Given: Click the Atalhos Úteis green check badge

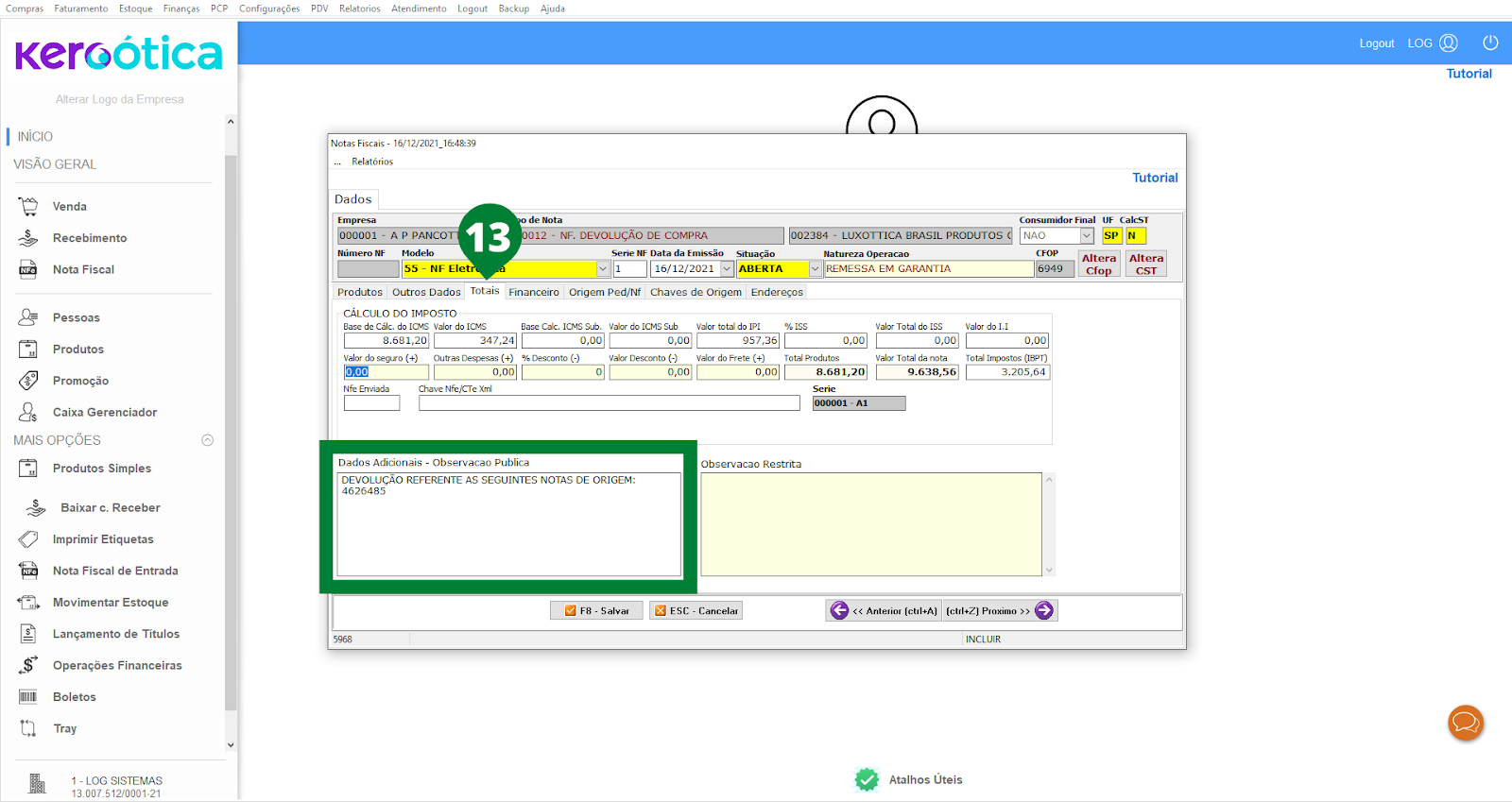Looking at the screenshot, I should tap(867, 779).
